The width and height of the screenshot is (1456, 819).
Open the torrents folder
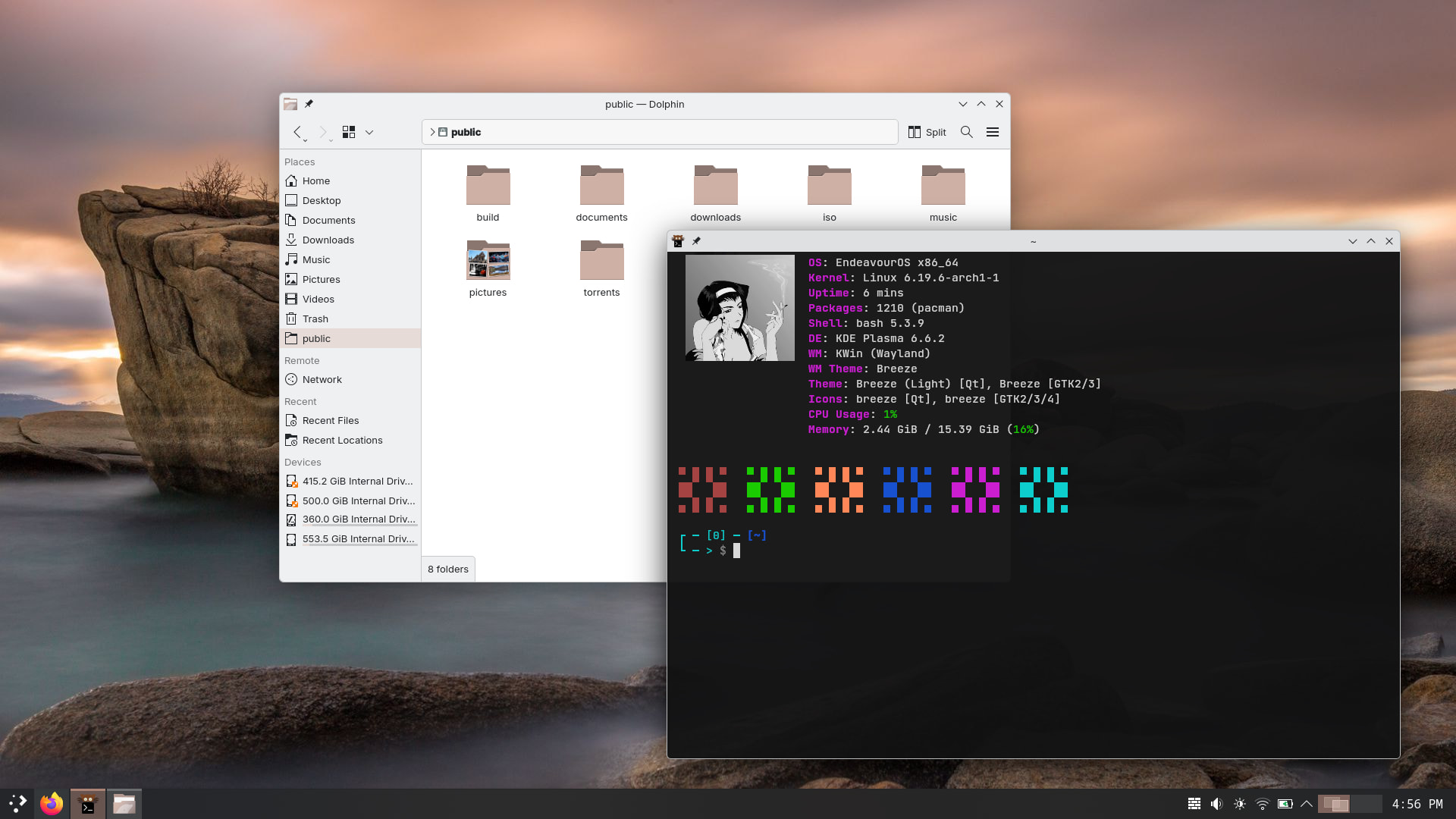click(x=601, y=262)
